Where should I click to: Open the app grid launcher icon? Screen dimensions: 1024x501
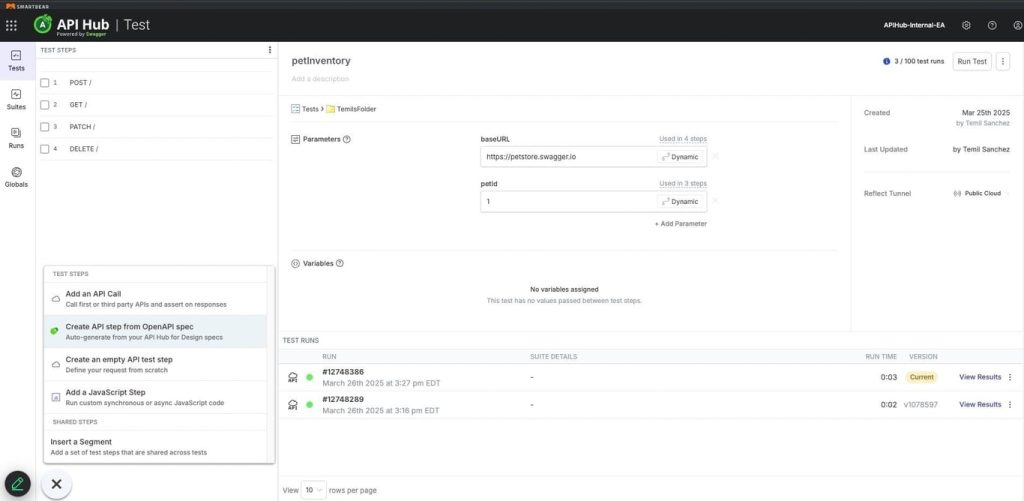(11, 25)
